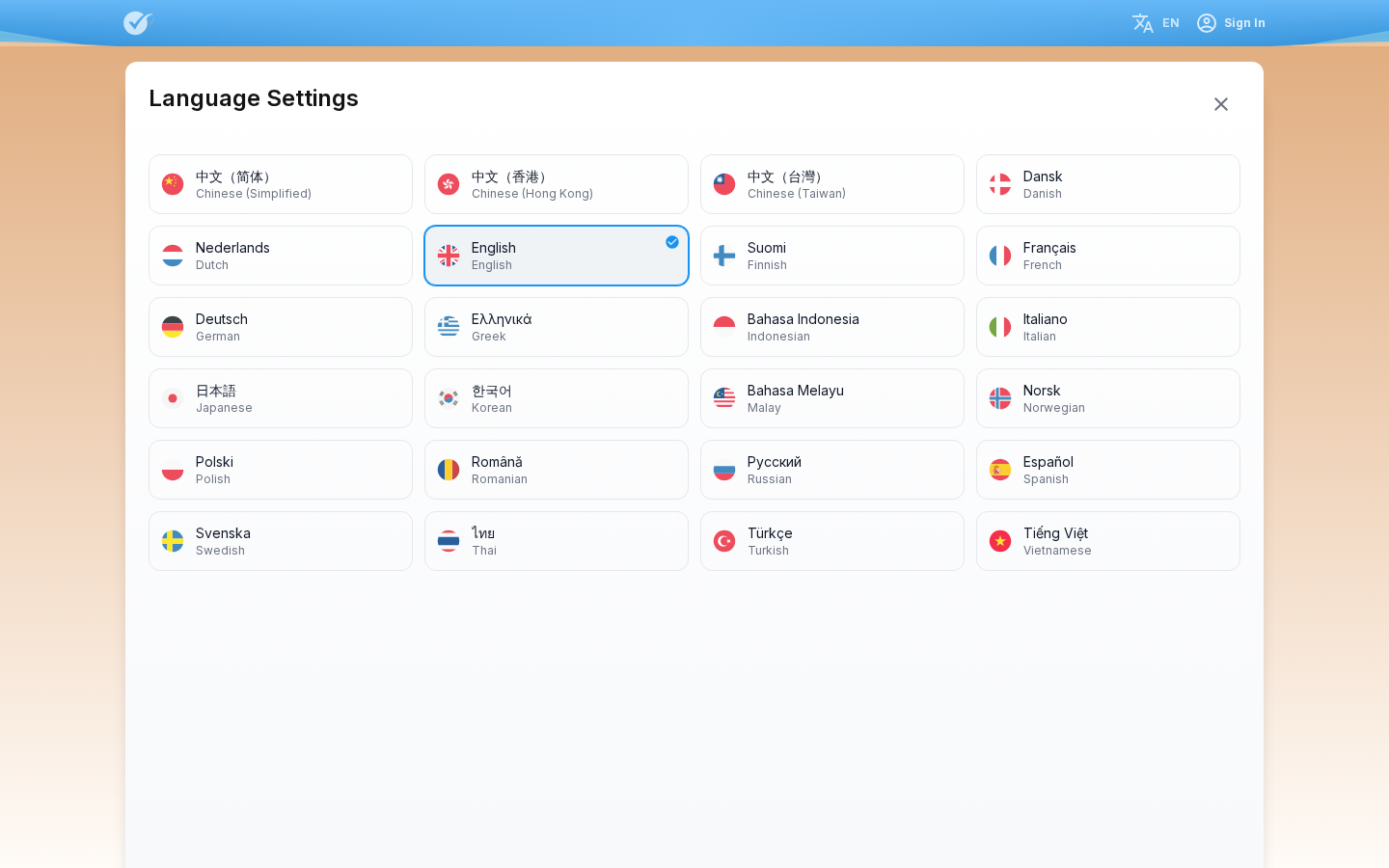Select the Chinese (Hong Kong) option

(557, 184)
